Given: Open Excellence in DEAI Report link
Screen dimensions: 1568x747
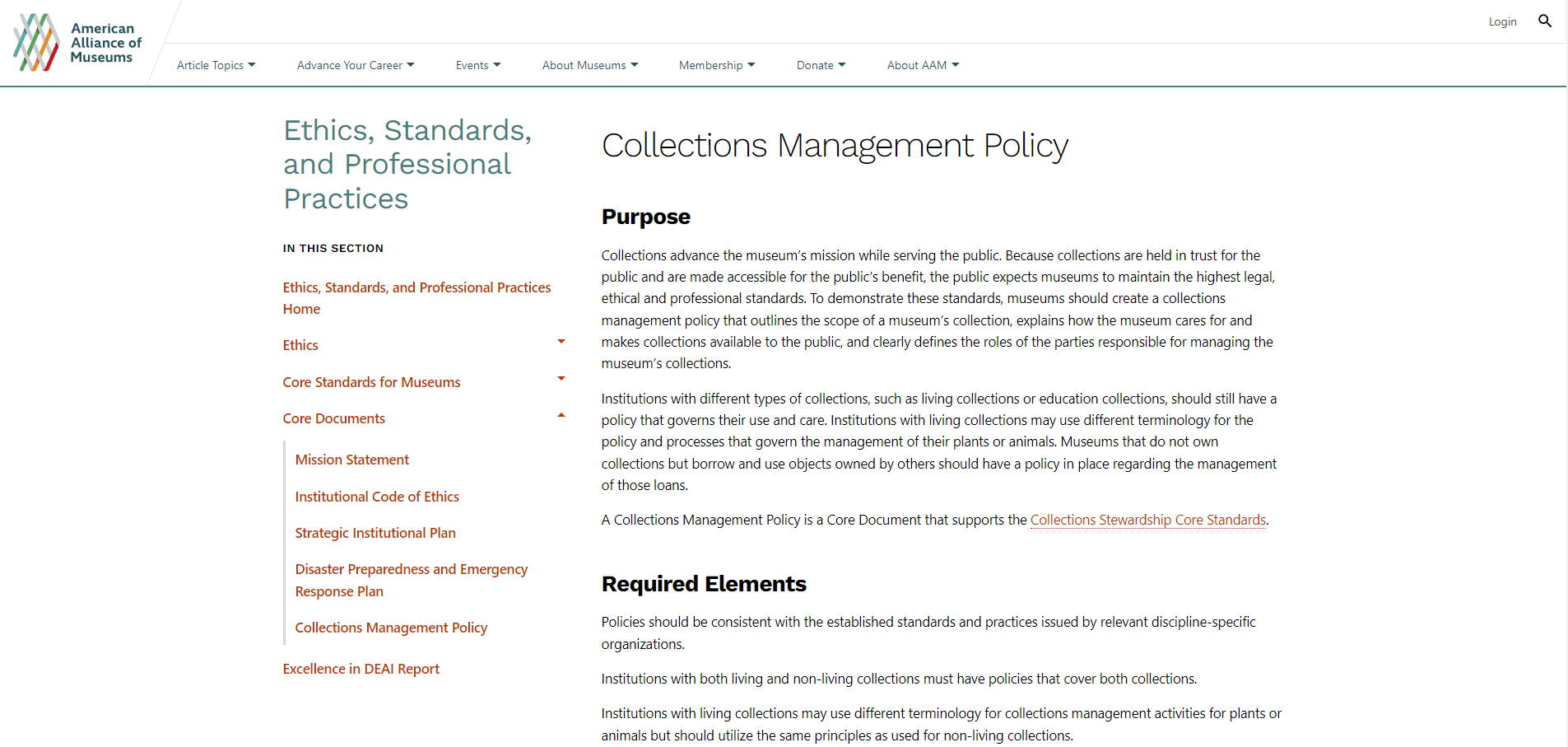Looking at the screenshot, I should coord(361,669).
